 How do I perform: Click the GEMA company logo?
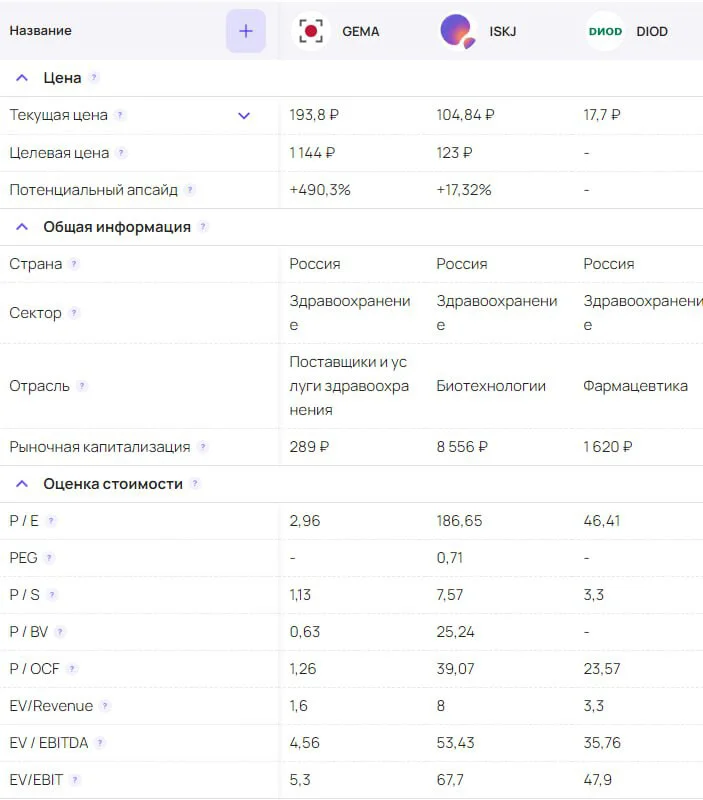[311, 31]
